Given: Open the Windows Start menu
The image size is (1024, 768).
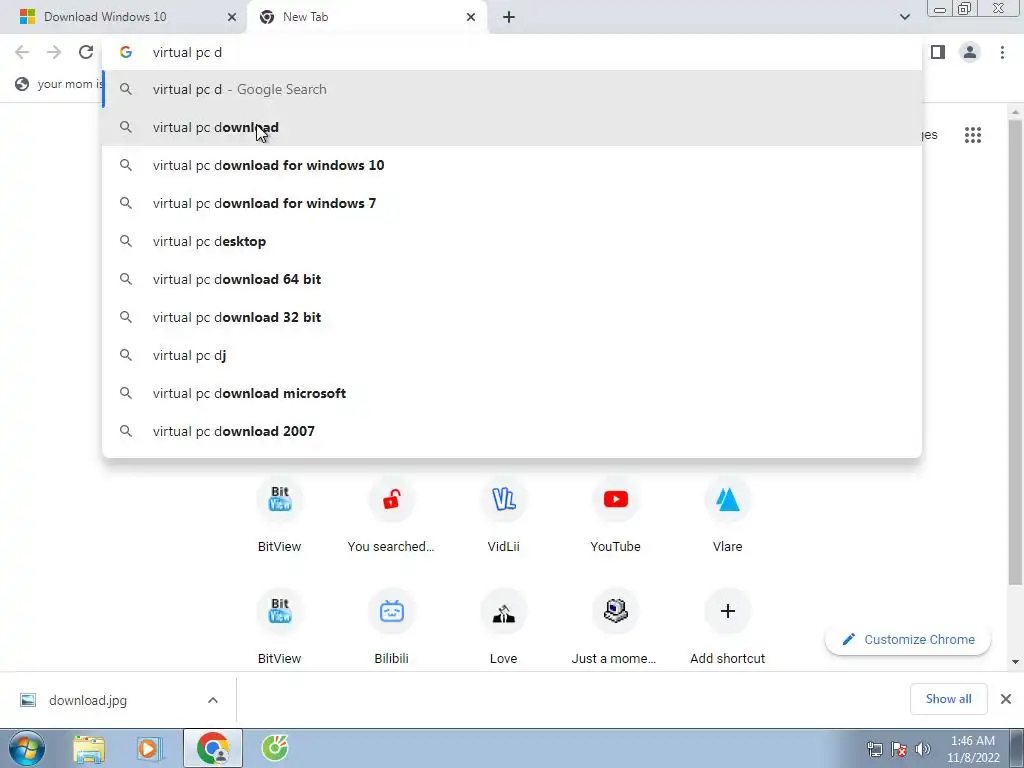Looking at the screenshot, I should coord(26,748).
